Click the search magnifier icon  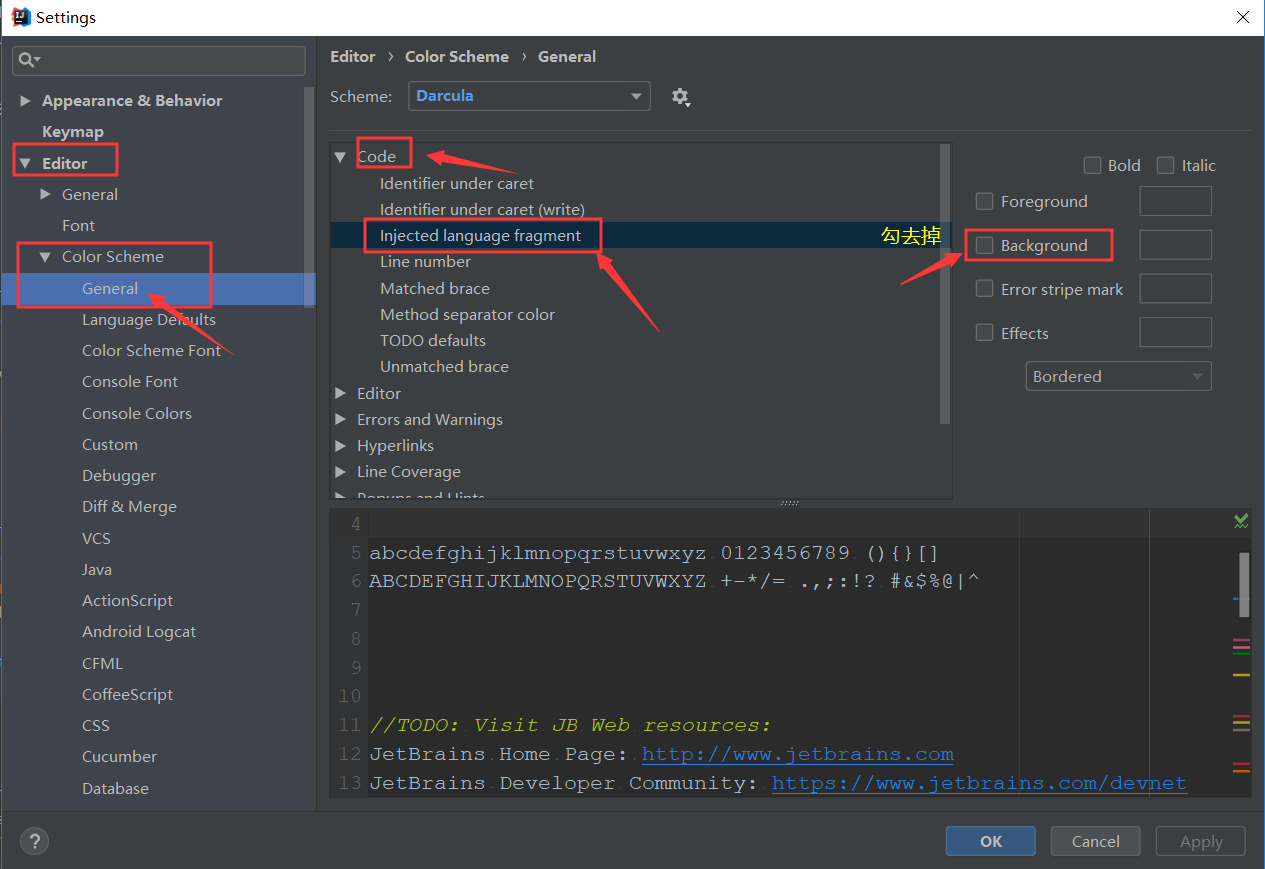(28, 61)
